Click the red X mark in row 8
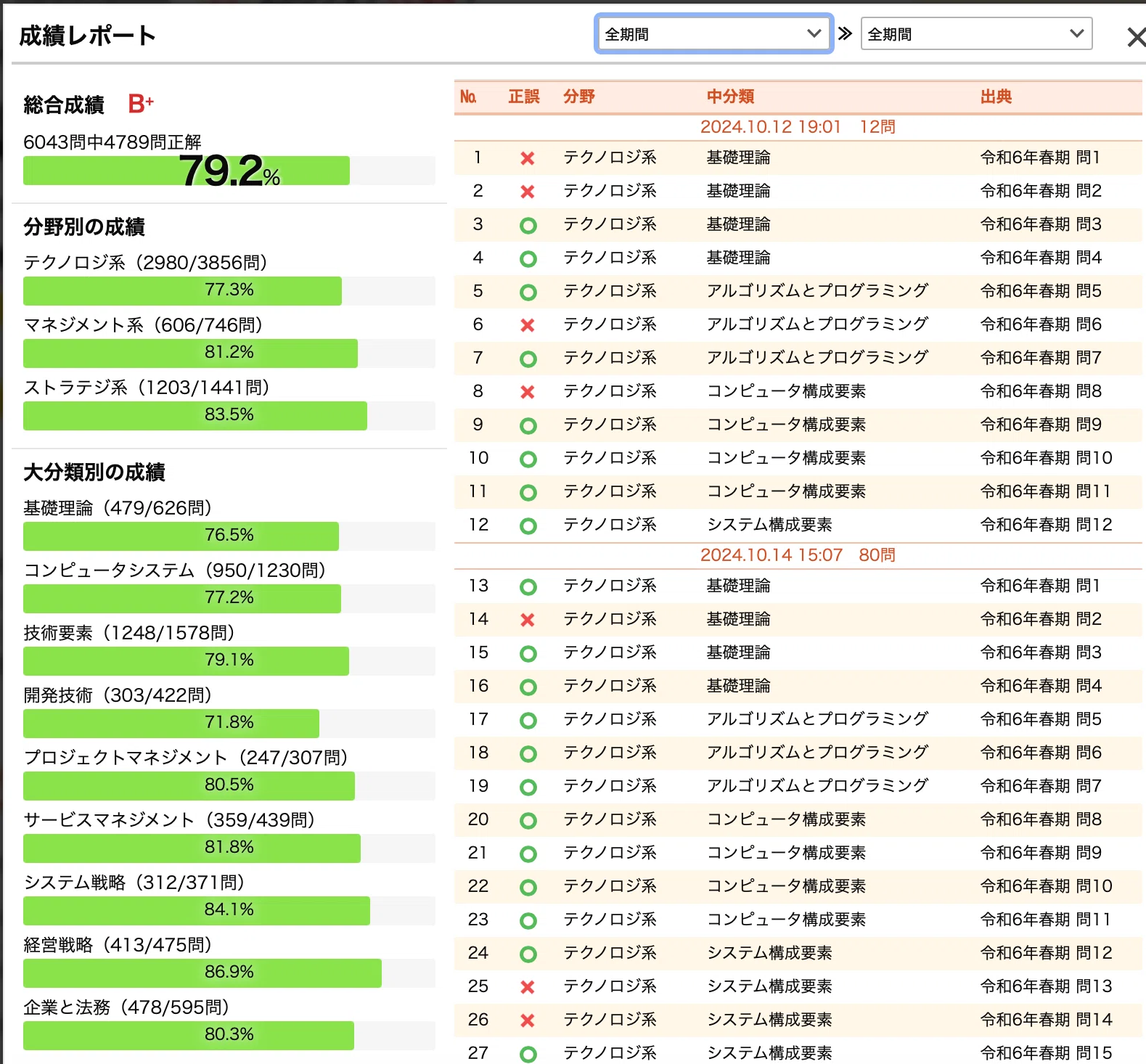Viewport: 1146px width, 1064px height. pyautogui.click(x=528, y=392)
